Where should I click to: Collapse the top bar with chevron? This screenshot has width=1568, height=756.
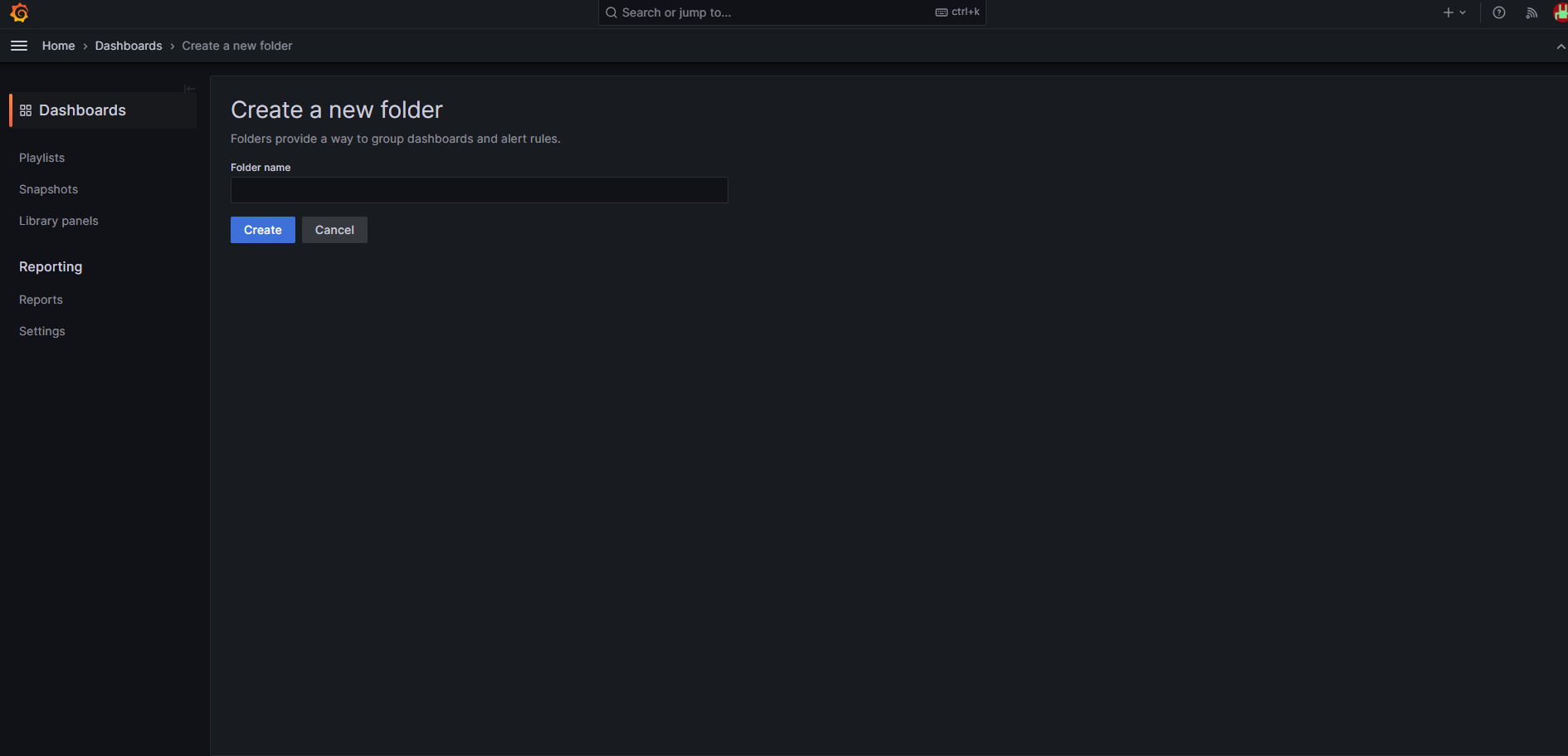click(x=1561, y=46)
